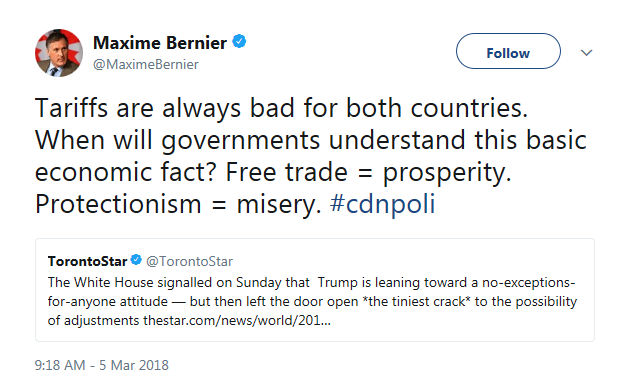This screenshot has width=631, height=386.
Task: Open the quoted TorontoStar tweet card
Action: [315, 290]
